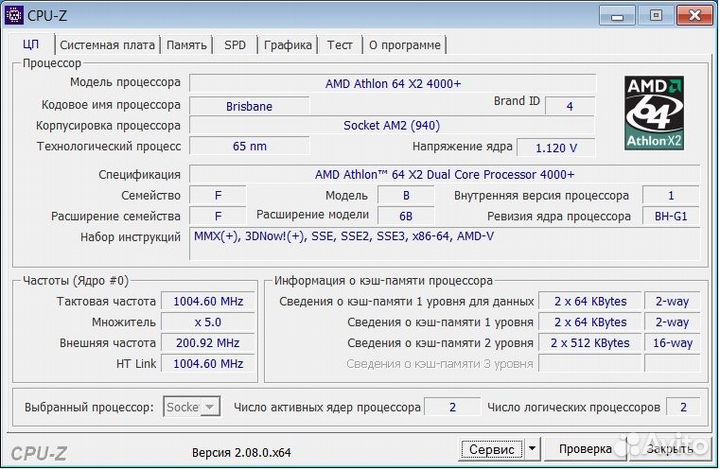The width and height of the screenshot is (720, 470).
Task: Click the Модель value B
Action: 405,196
